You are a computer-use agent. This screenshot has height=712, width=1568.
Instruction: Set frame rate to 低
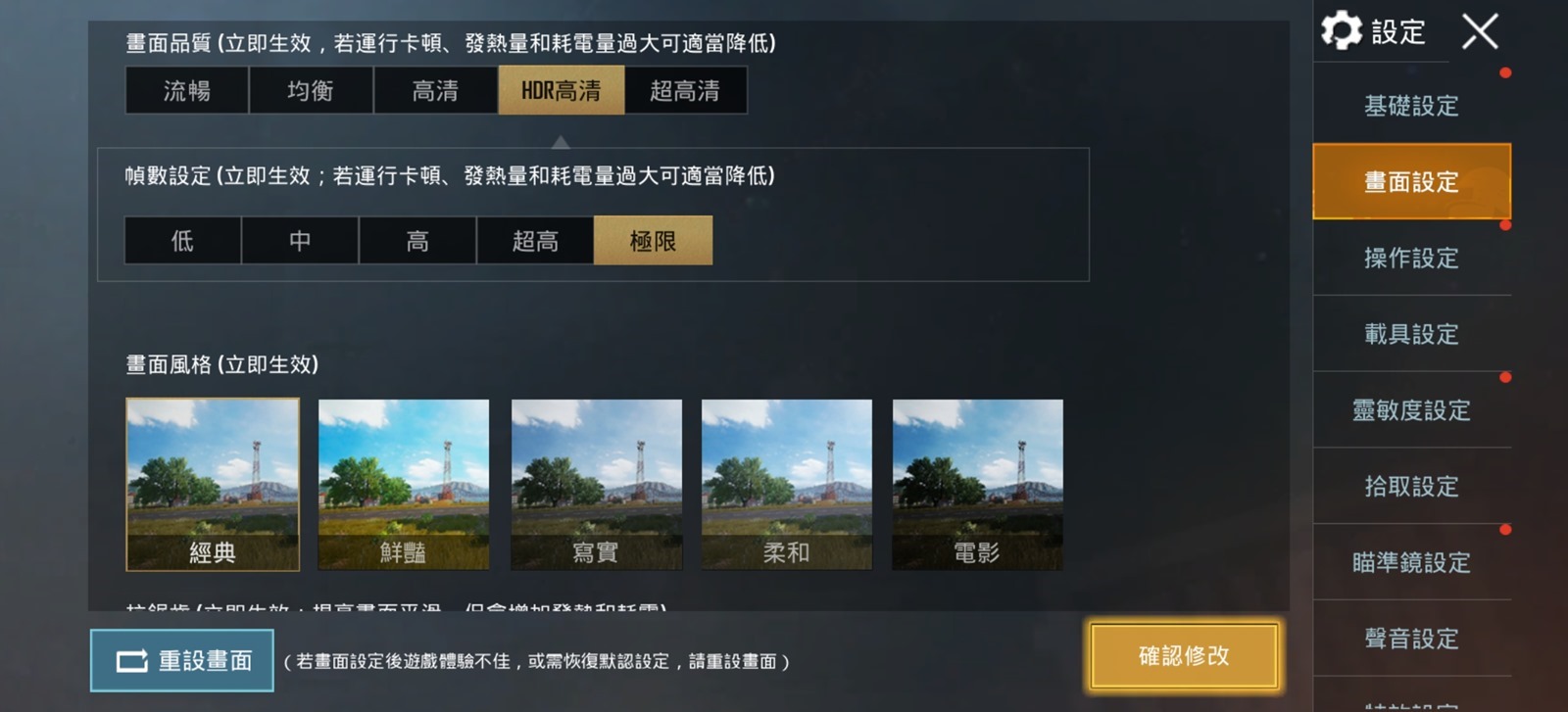(x=182, y=240)
